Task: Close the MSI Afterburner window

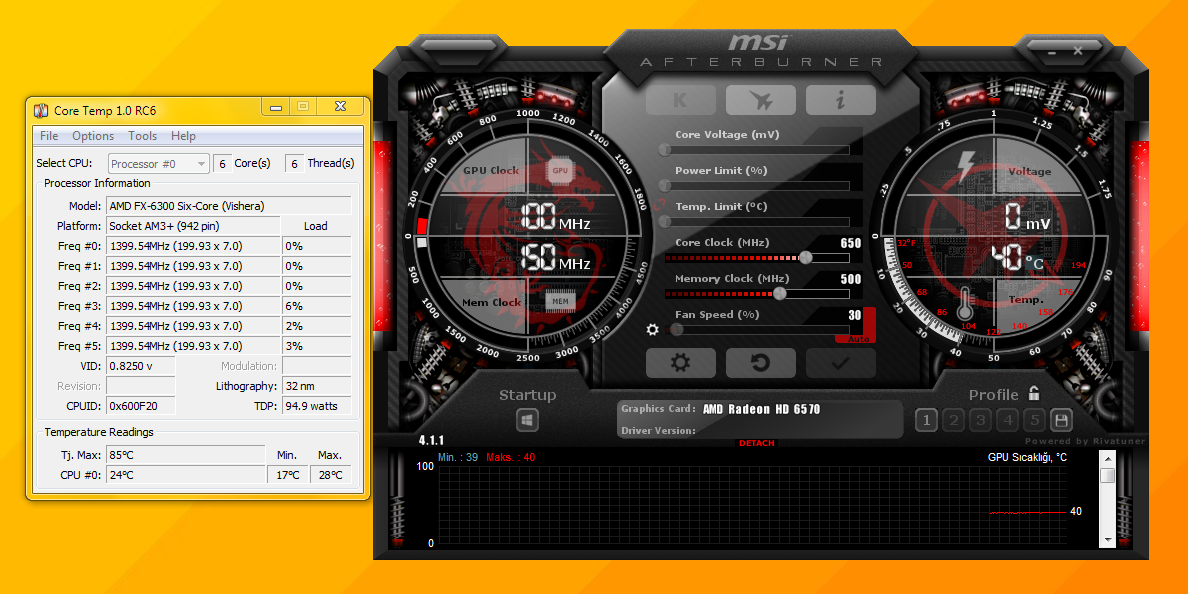Action: coord(1077,50)
